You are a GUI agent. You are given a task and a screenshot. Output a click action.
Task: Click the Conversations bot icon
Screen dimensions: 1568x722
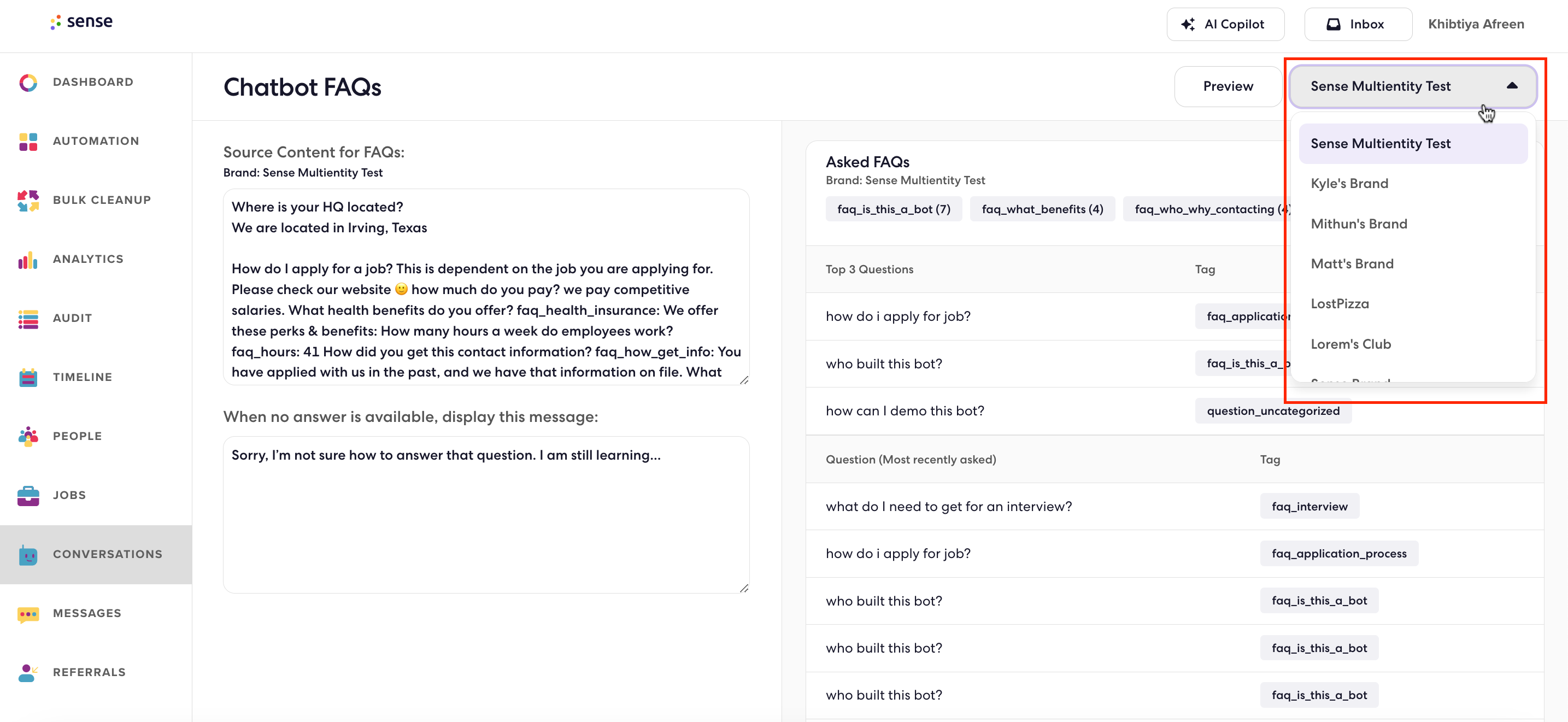[x=28, y=555]
